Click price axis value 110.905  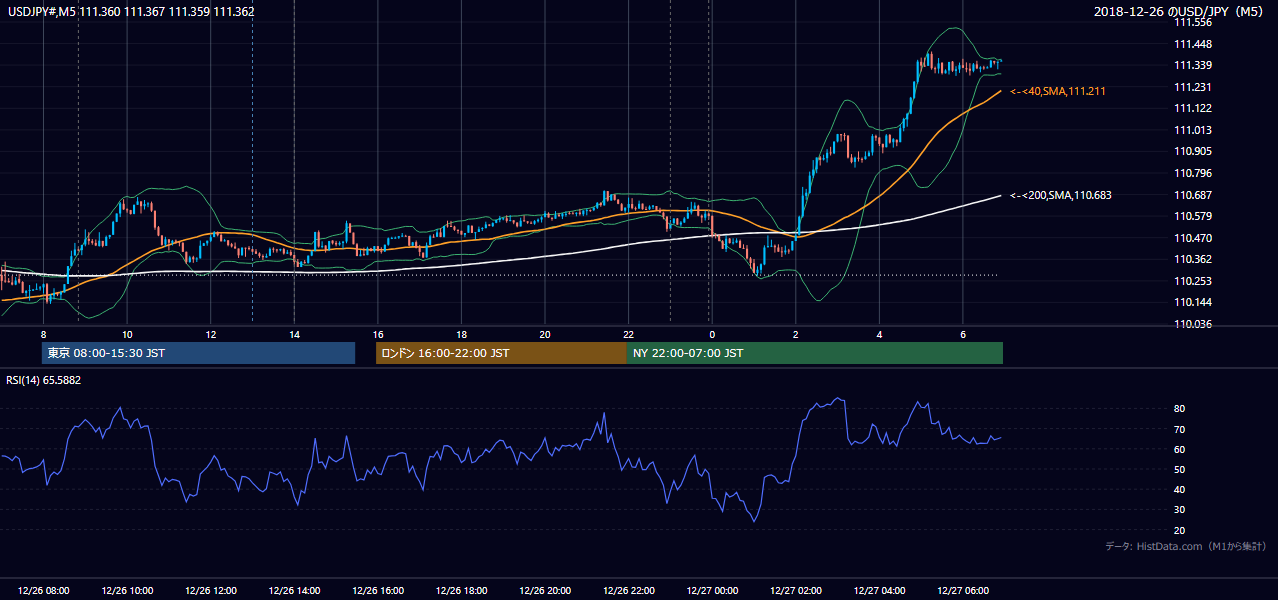[1193, 152]
